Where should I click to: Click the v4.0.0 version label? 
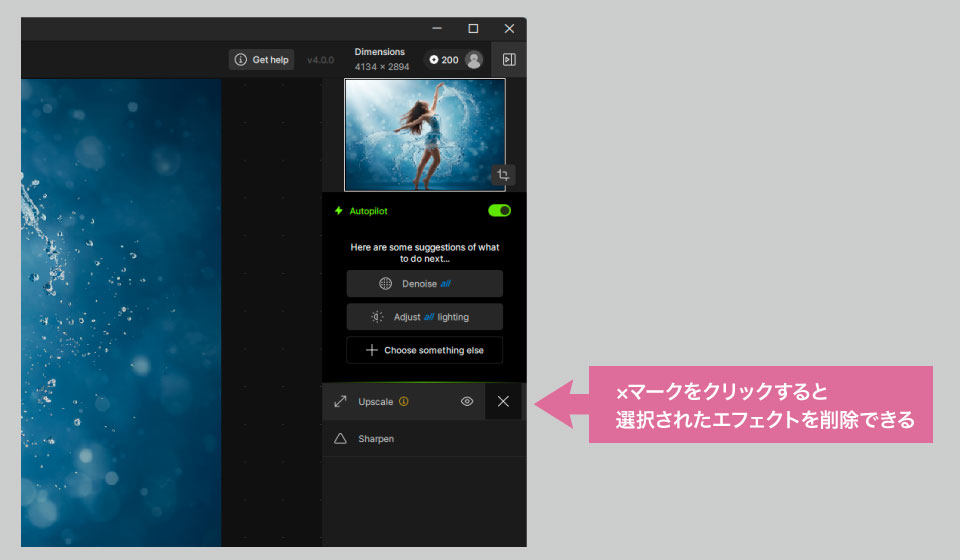coord(321,60)
